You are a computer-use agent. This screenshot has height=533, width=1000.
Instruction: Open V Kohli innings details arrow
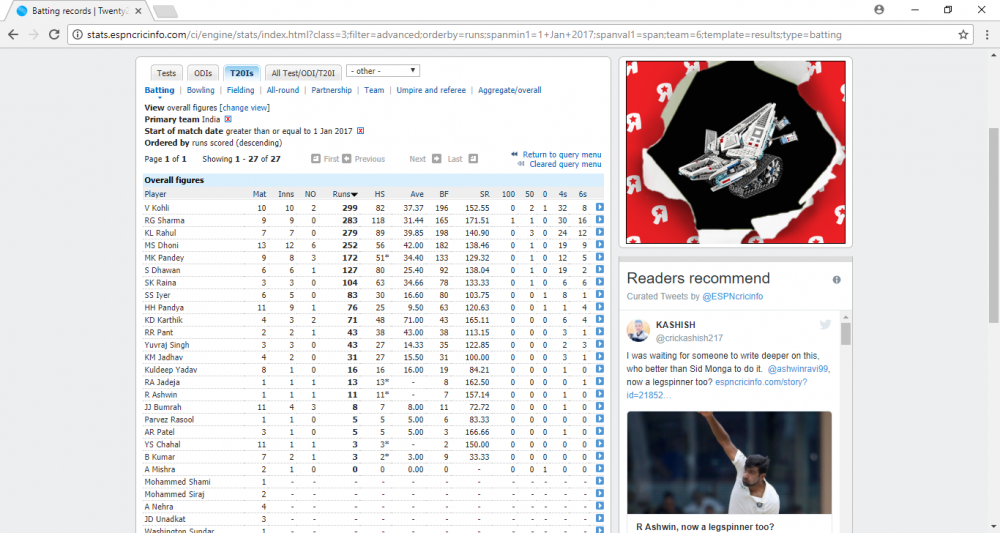point(599,207)
